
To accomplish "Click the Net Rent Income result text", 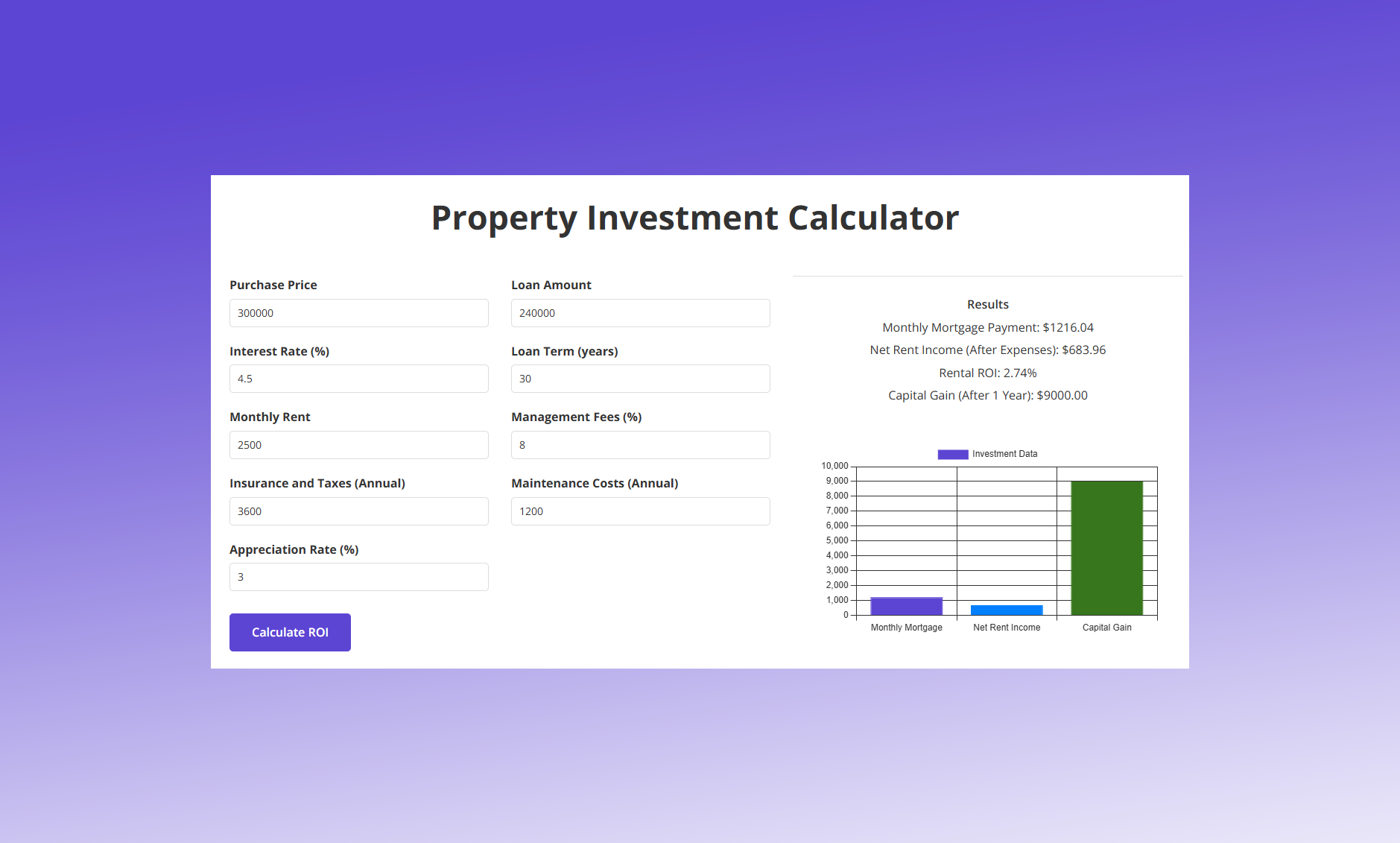I will (x=987, y=350).
